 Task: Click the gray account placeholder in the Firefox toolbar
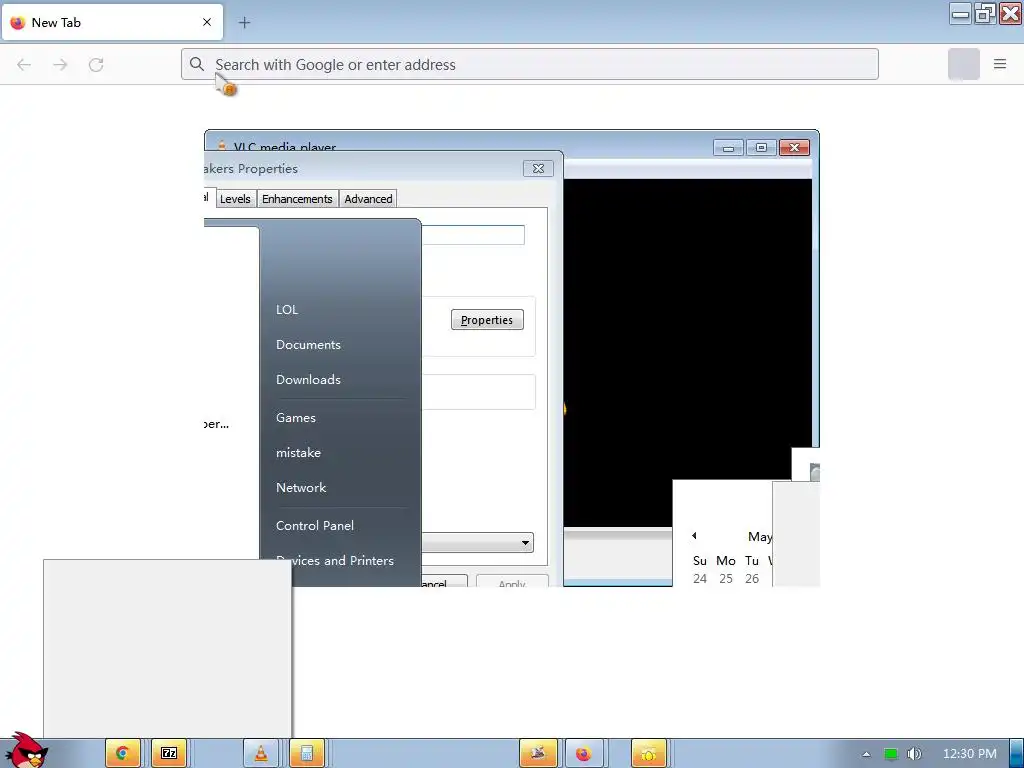coord(963,64)
